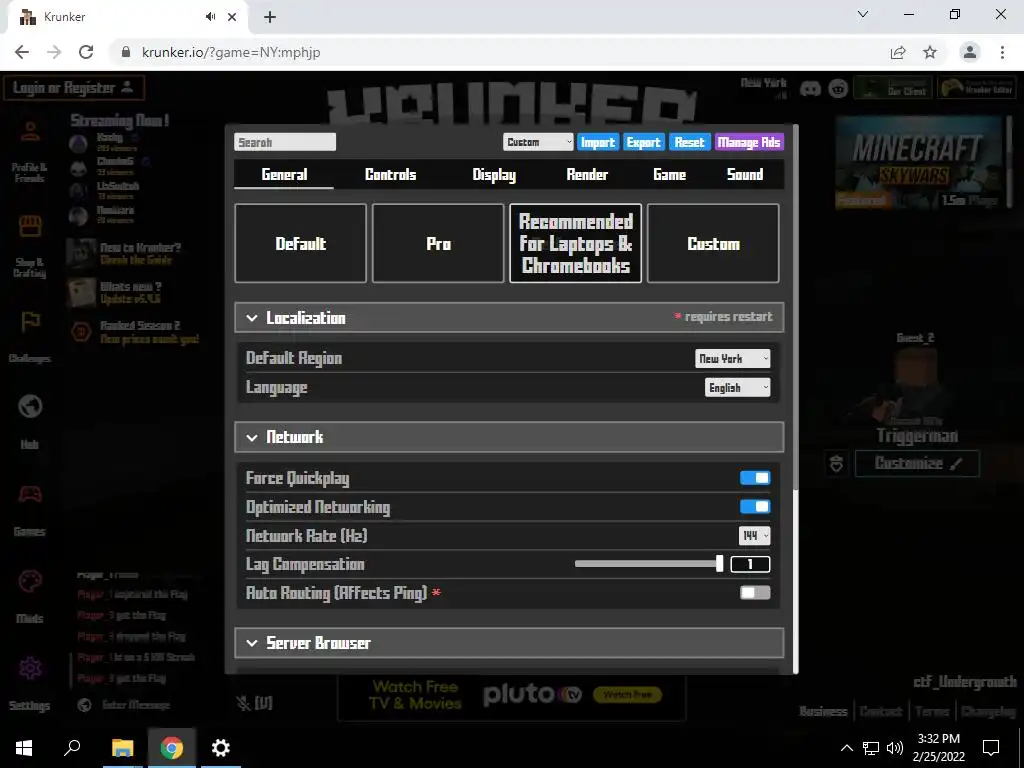Switch to the Display settings tab
The image size is (1024, 768).
[494, 174]
